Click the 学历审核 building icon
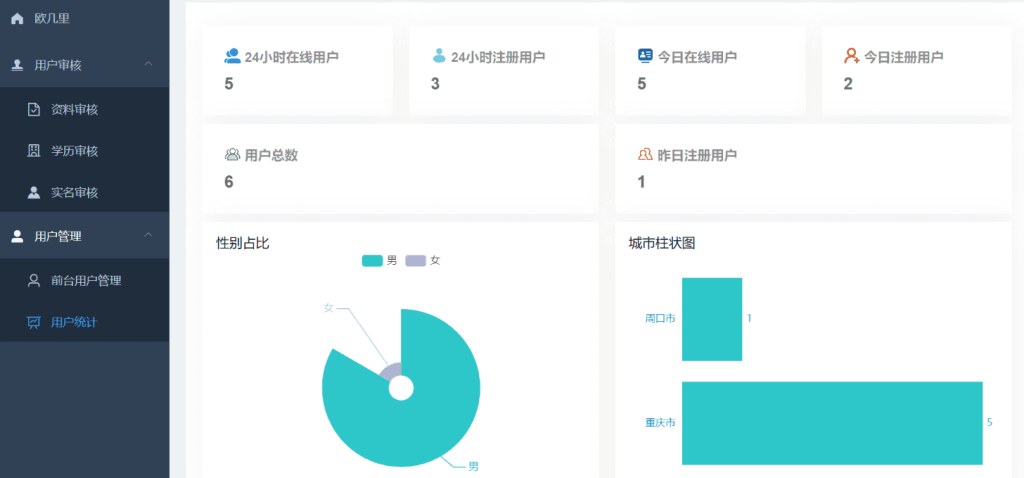Image resolution: width=1024 pixels, height=478 pixels. pyautogui.click(x=34, y=151)
